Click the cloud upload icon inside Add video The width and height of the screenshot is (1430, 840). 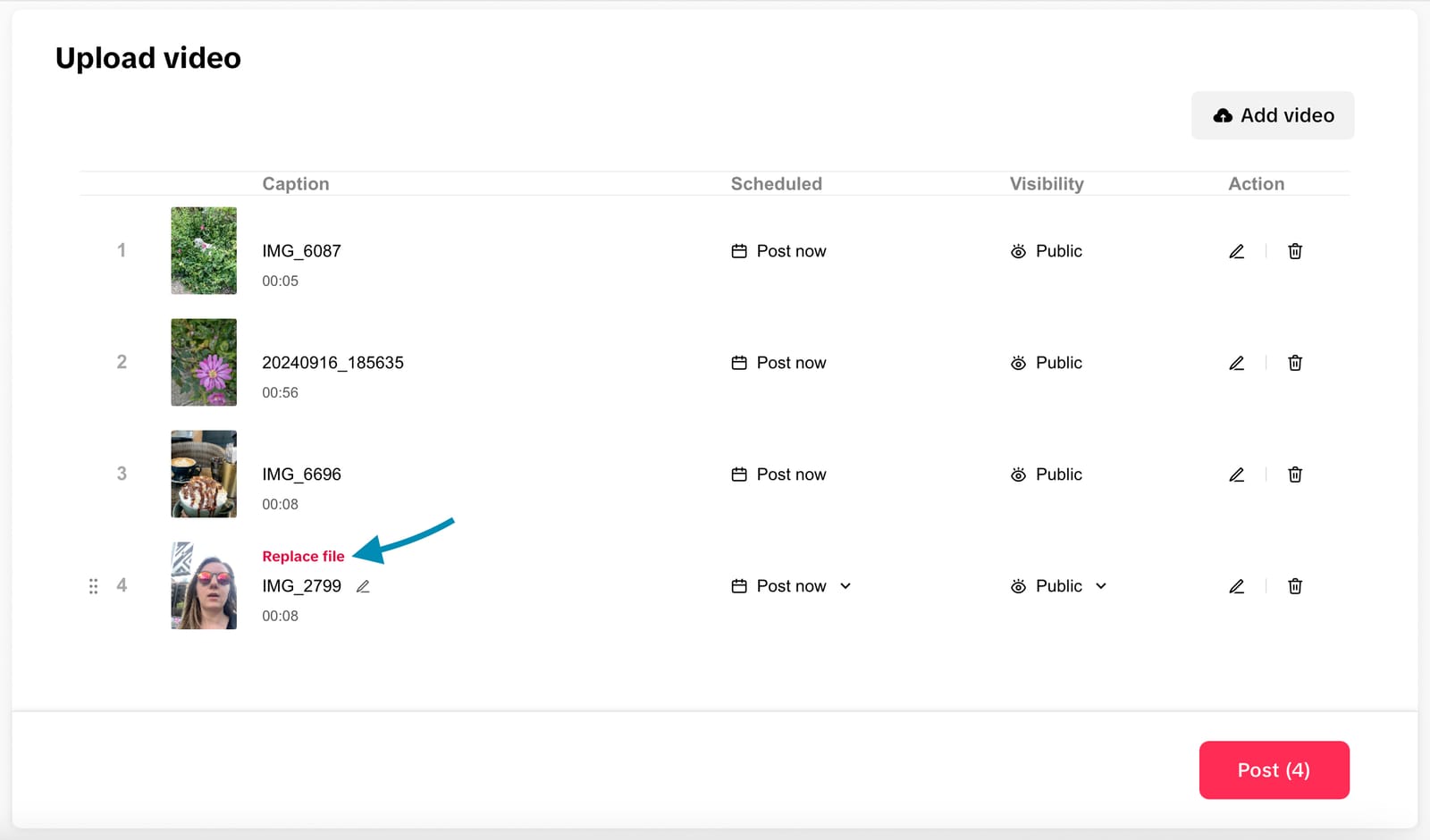(x=1224, y=114)
